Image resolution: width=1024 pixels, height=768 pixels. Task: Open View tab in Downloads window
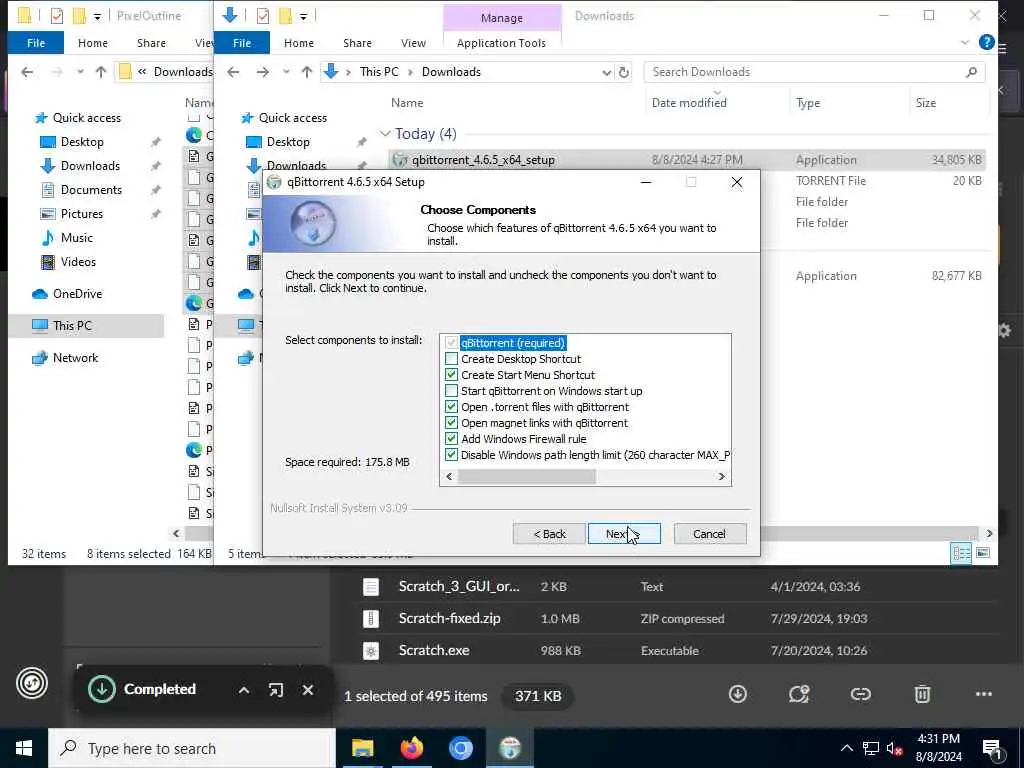[x=413, y=42]
